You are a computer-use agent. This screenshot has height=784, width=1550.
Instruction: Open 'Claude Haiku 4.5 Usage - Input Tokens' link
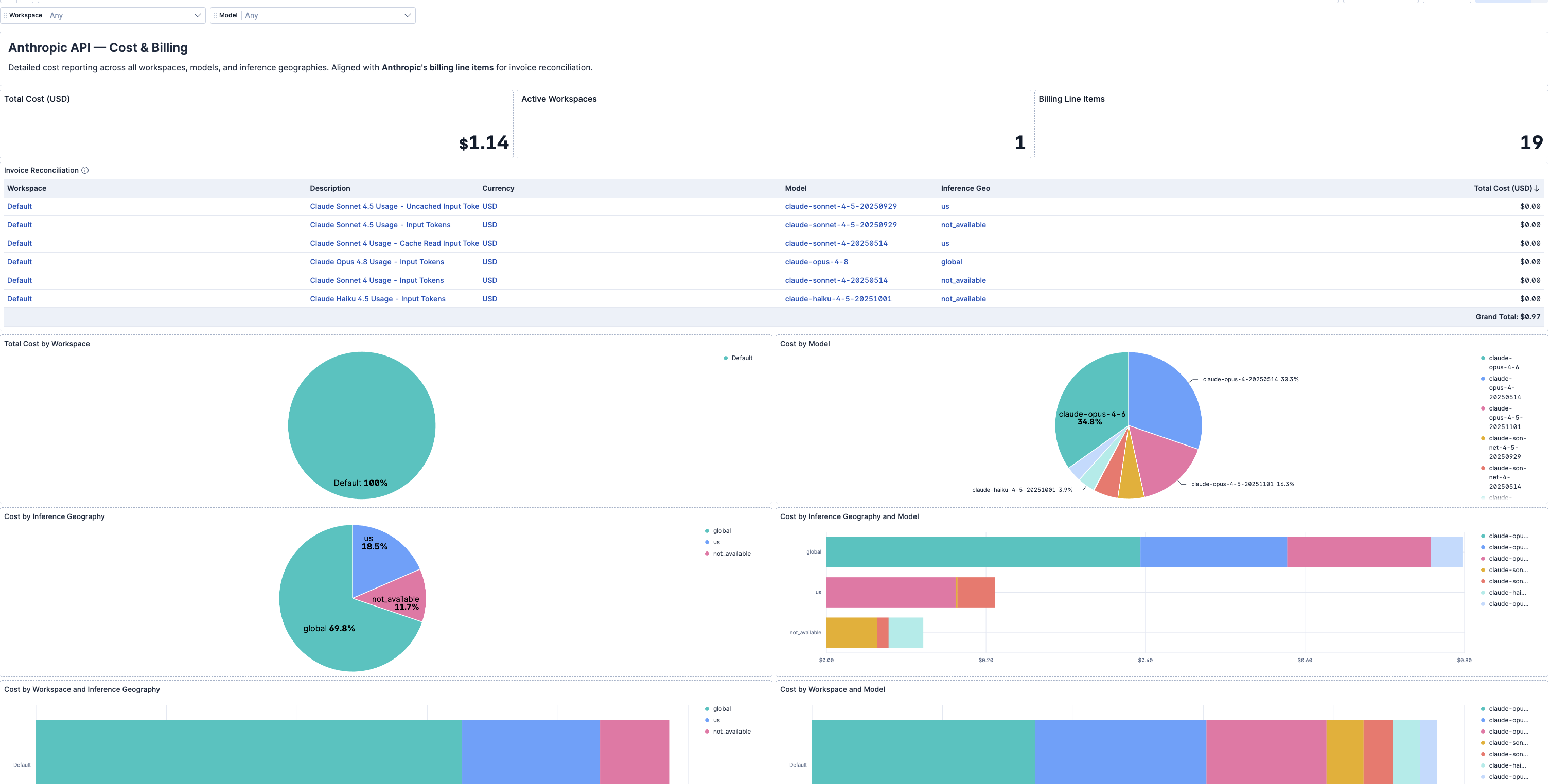[x=377, y=299]
